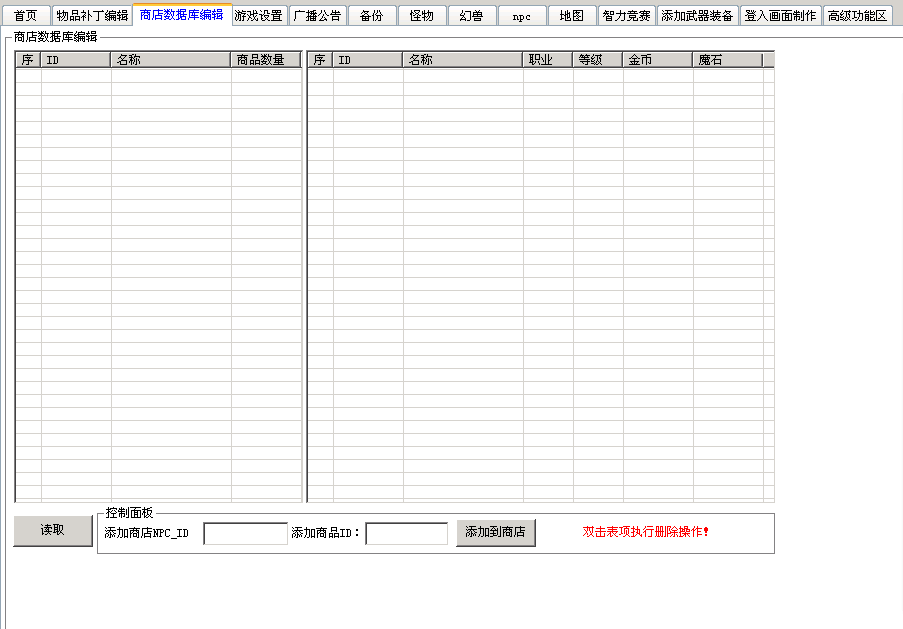
Task: Select the npc tab
Action: 522,16
